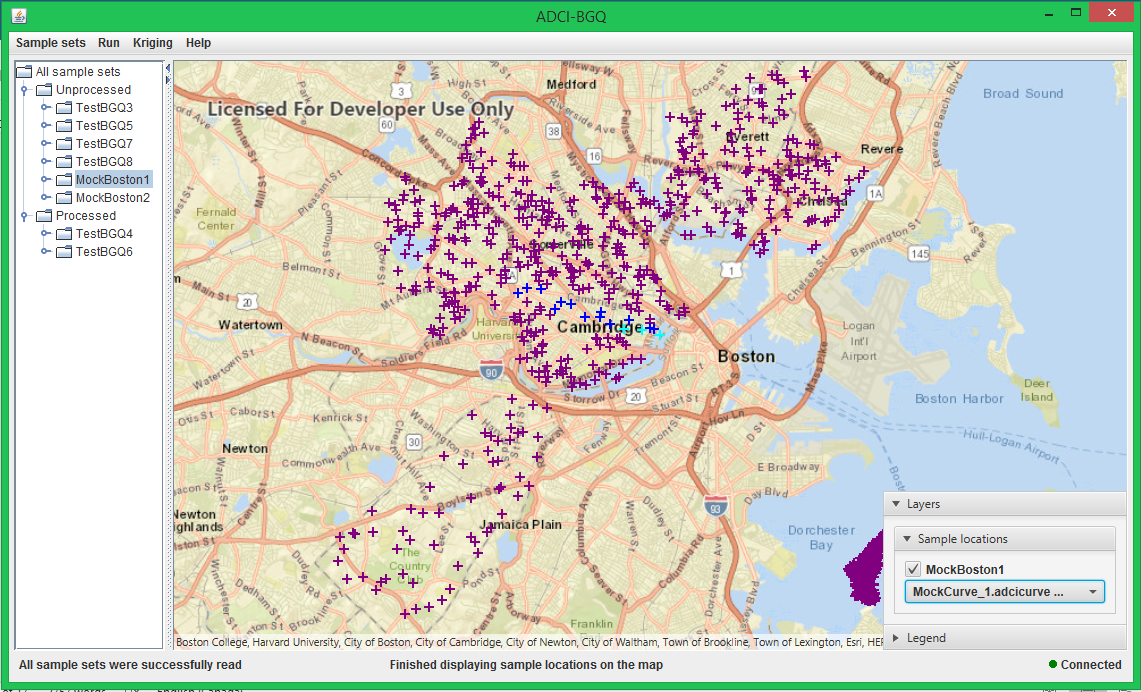Viewport: 1141px width, 692px height.
Task: Click the Interstate 90 shield on the map
Action: click(x=491, y=371)
